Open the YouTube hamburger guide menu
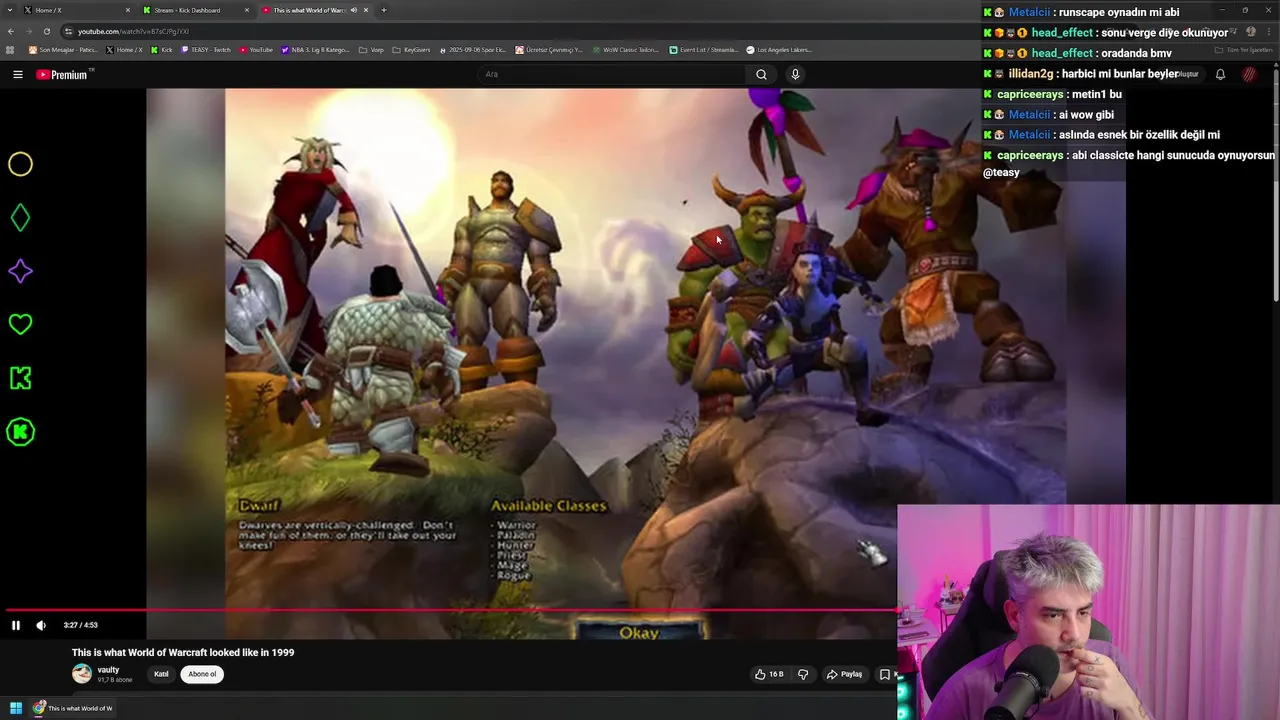 tap(18, 74)
